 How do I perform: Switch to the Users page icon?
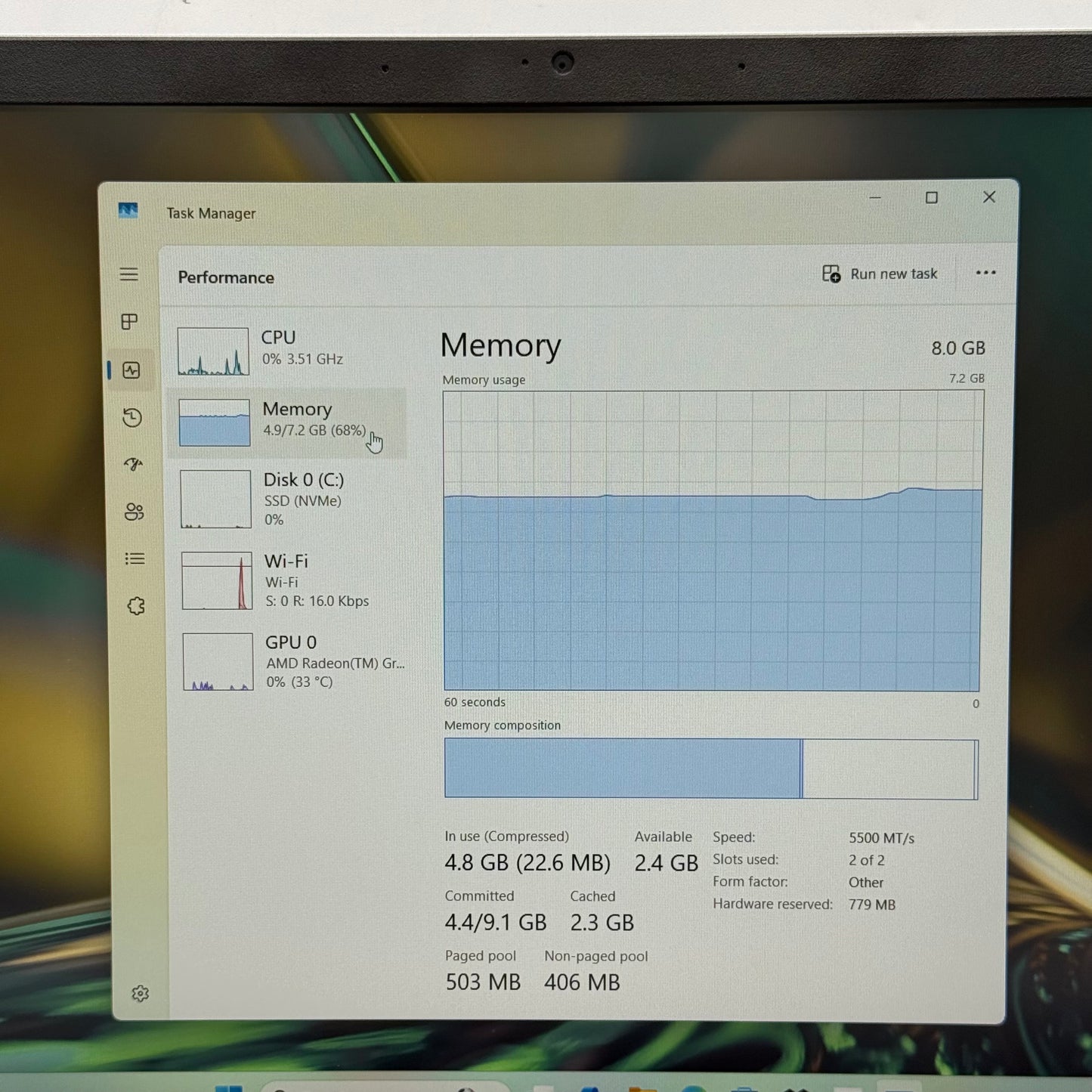(x=135, y=512)
